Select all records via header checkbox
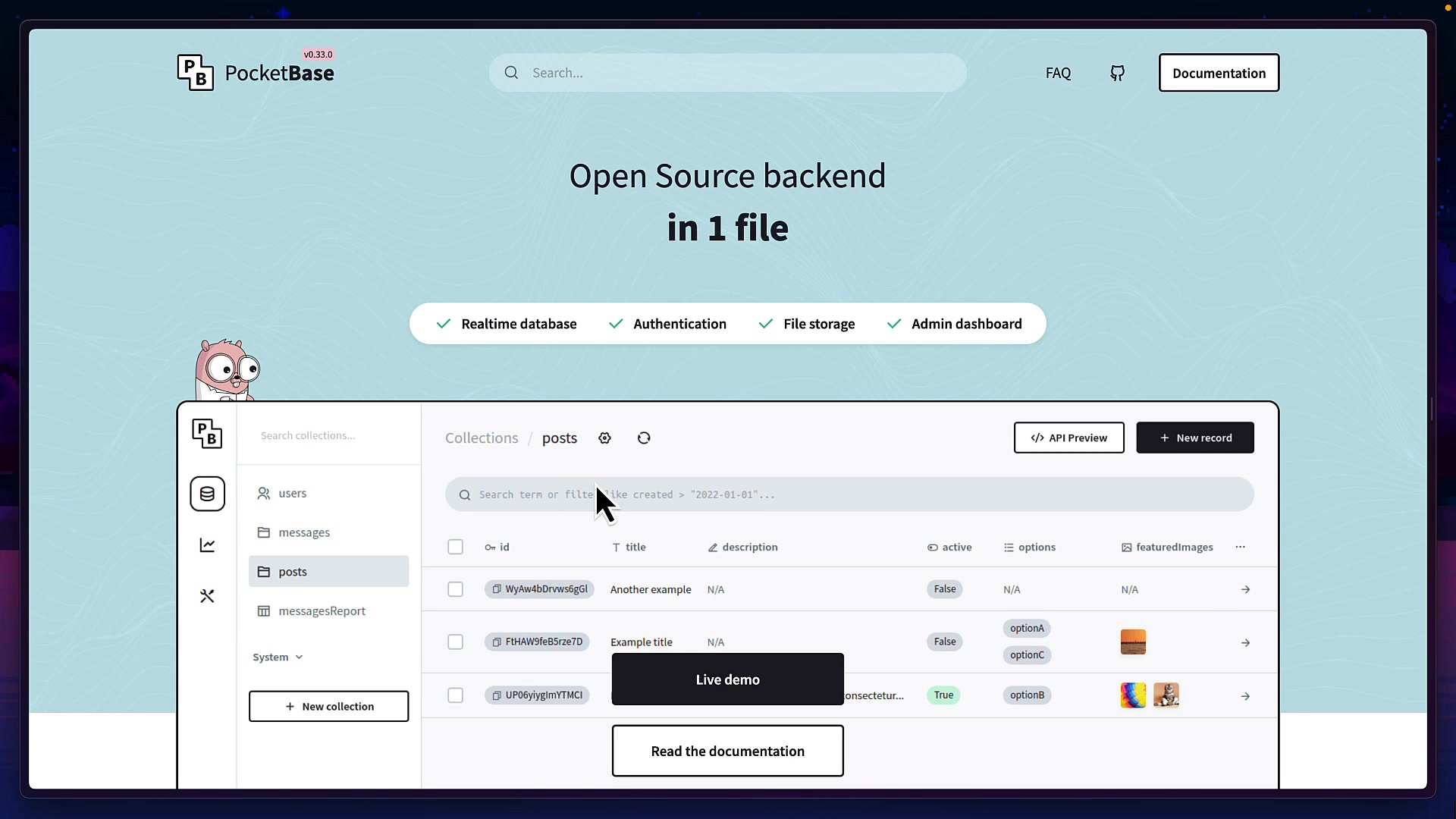 (x=455, y=546)
